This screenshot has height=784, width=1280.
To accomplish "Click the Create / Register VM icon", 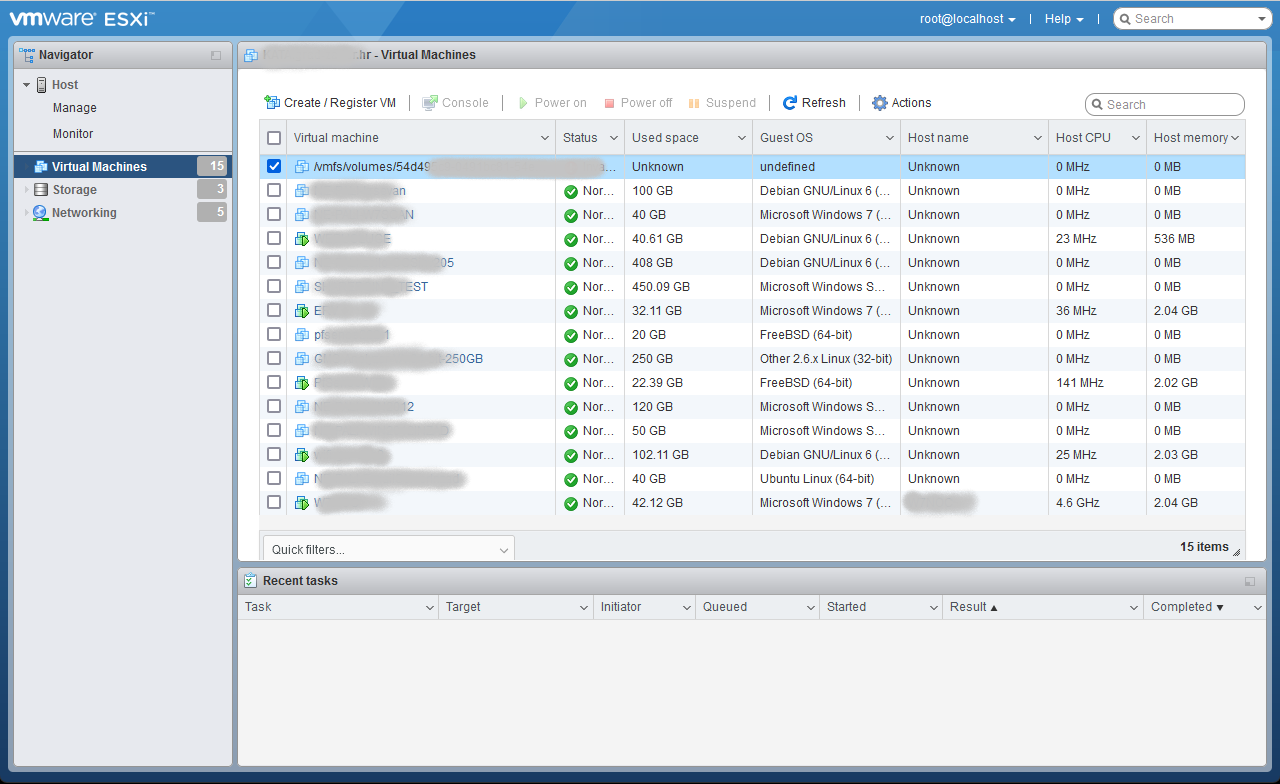I will 272,103.
